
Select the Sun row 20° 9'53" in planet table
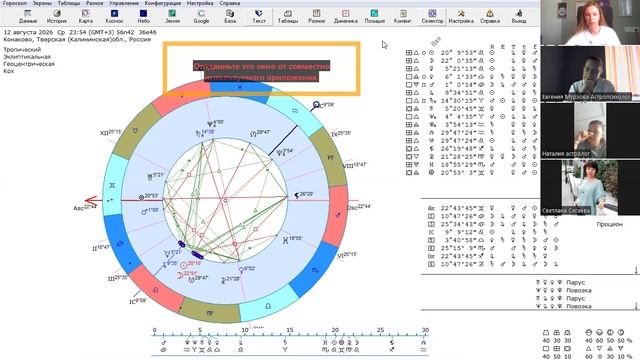point(471,53)
